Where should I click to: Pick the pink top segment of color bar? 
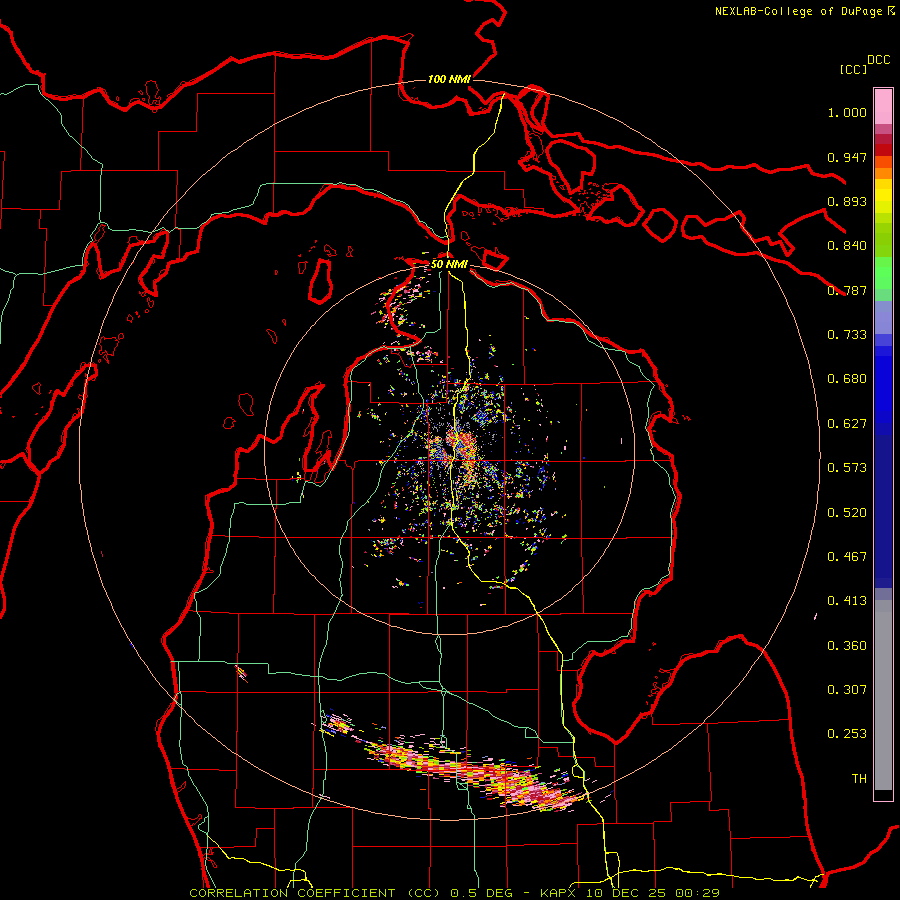883,107
